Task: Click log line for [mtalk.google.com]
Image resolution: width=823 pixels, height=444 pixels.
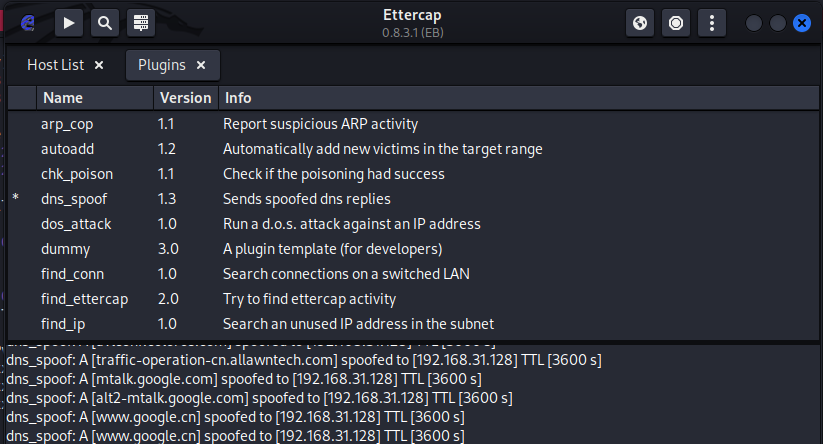Action: pyautogui.click(x=244, y=379)
